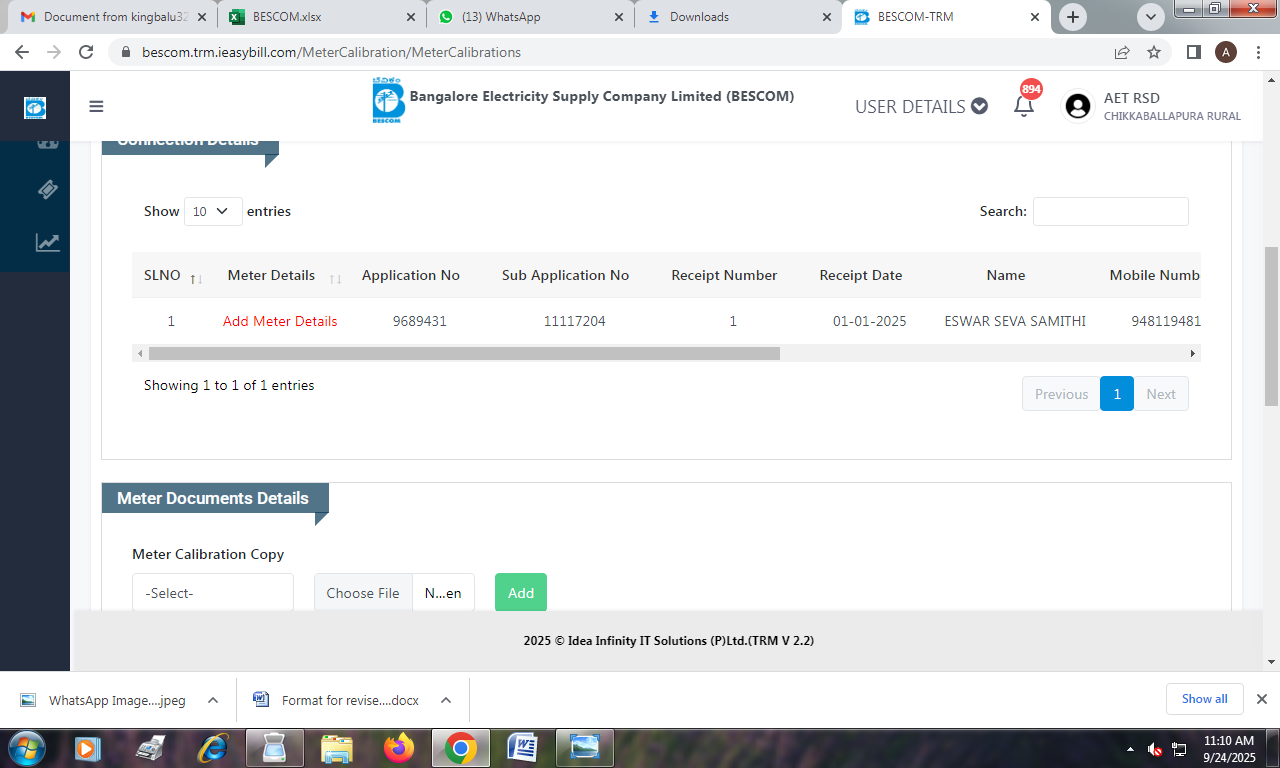The height and width of the screenshot is (768, 1280).
Task: Reload the BESCOM page
Action: (86, 52)
